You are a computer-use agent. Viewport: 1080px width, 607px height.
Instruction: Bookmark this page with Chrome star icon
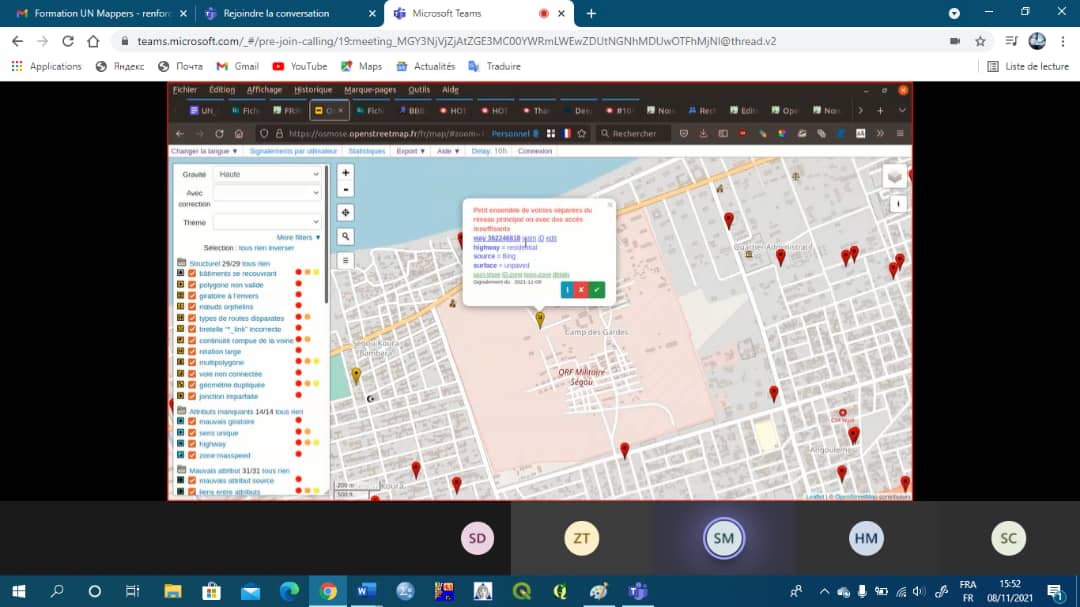click(980, 41)
